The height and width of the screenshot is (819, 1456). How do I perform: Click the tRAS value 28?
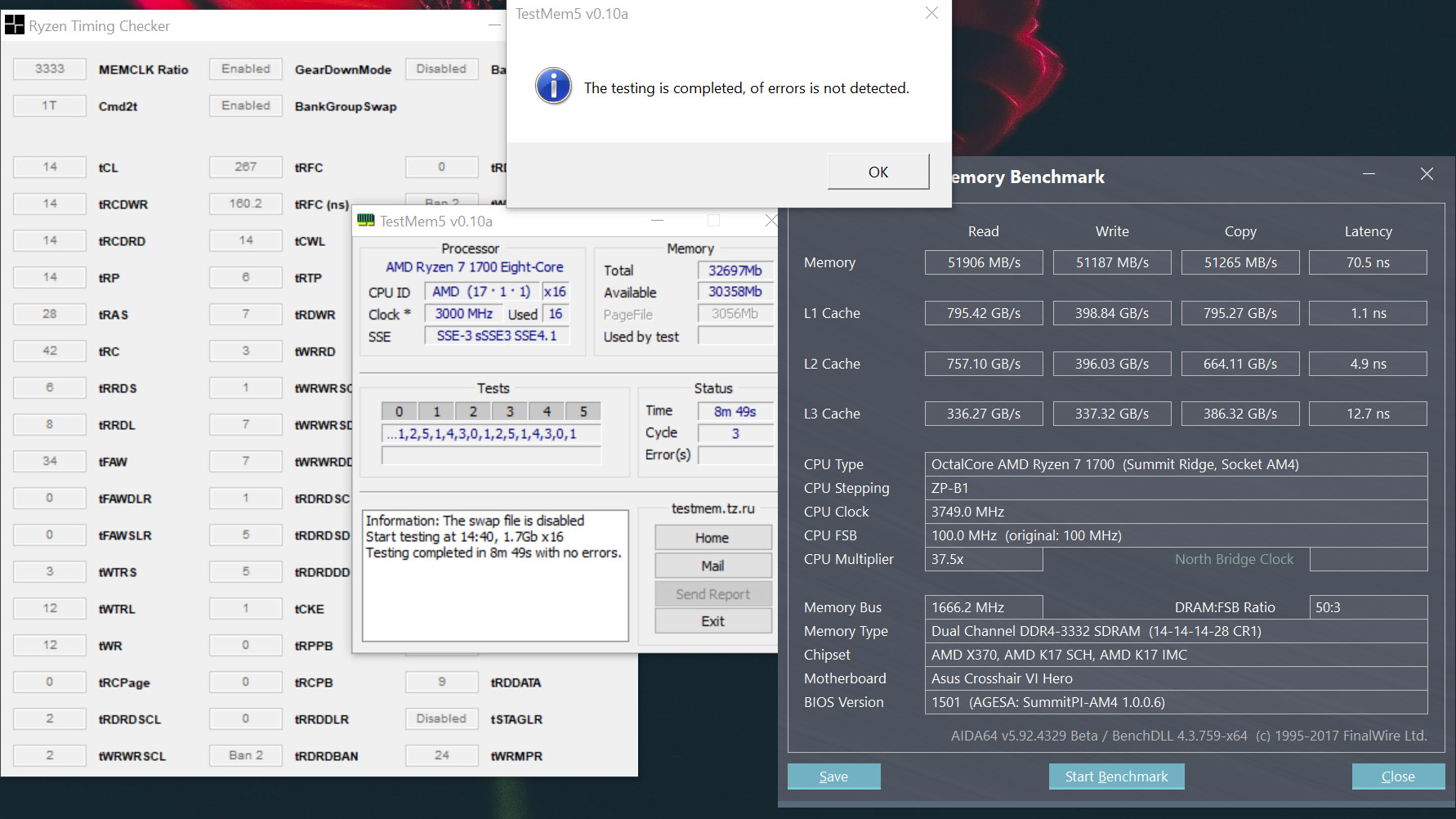click(x=50, y=314)
